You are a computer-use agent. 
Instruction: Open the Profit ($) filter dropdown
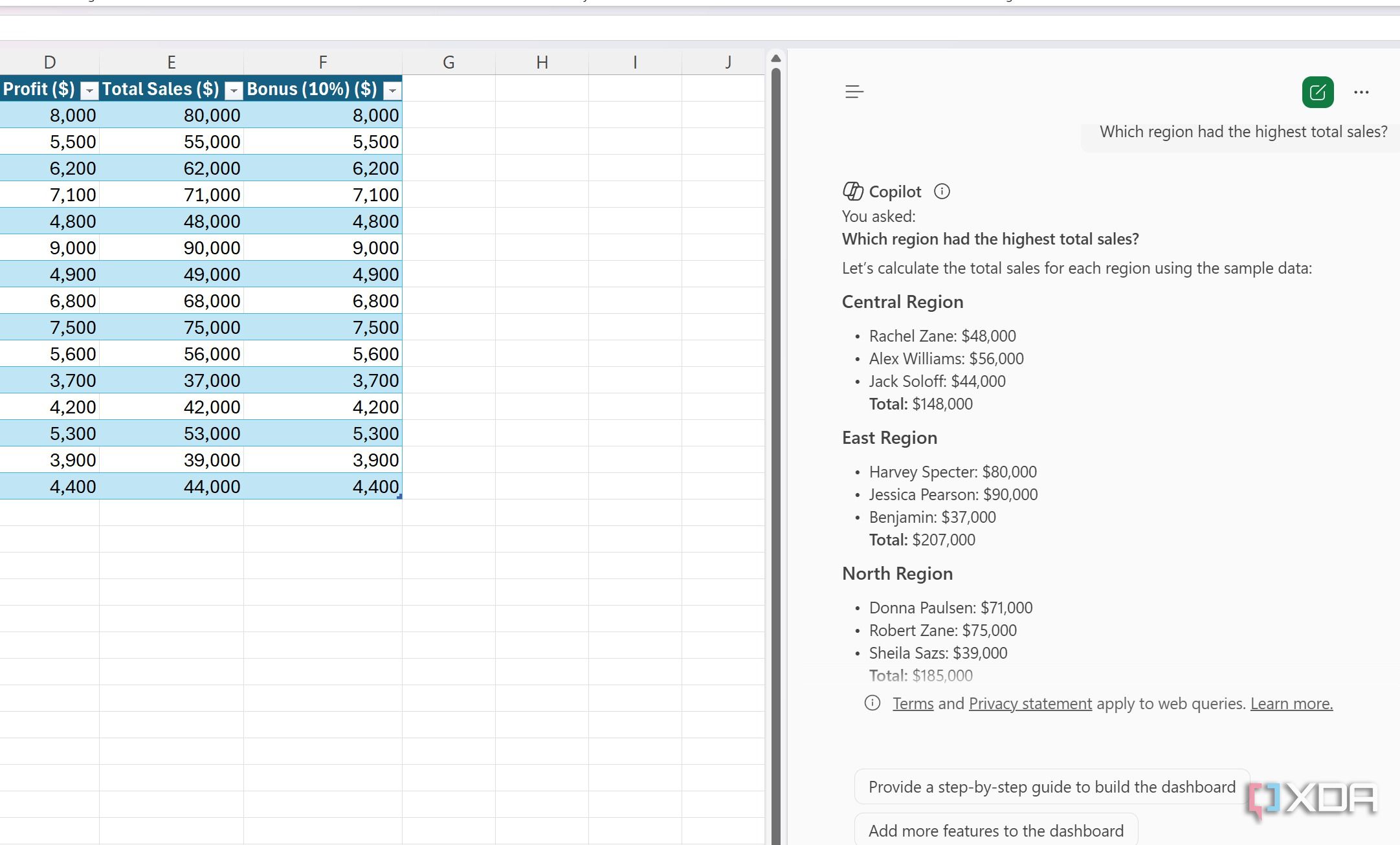point(89,91)
